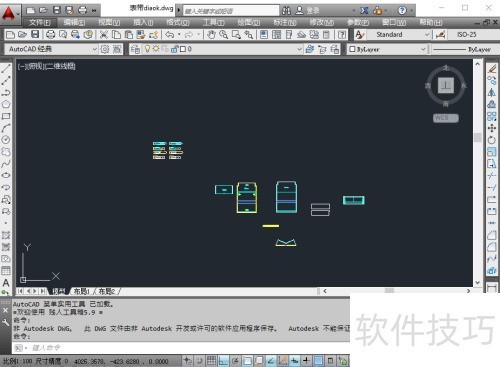Click the Multiline Text tool
The height and width of the screenshot is (367, 500).
point(6,283)
